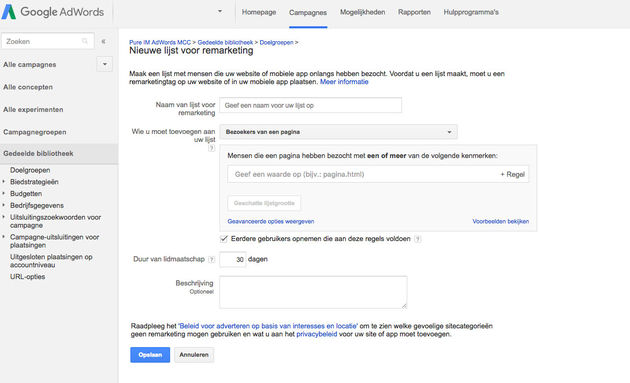Image resolution: width=630 pixels, height=383 pixels.
Task: Expand the Budgetten tree item
Action: pos(4,193)
